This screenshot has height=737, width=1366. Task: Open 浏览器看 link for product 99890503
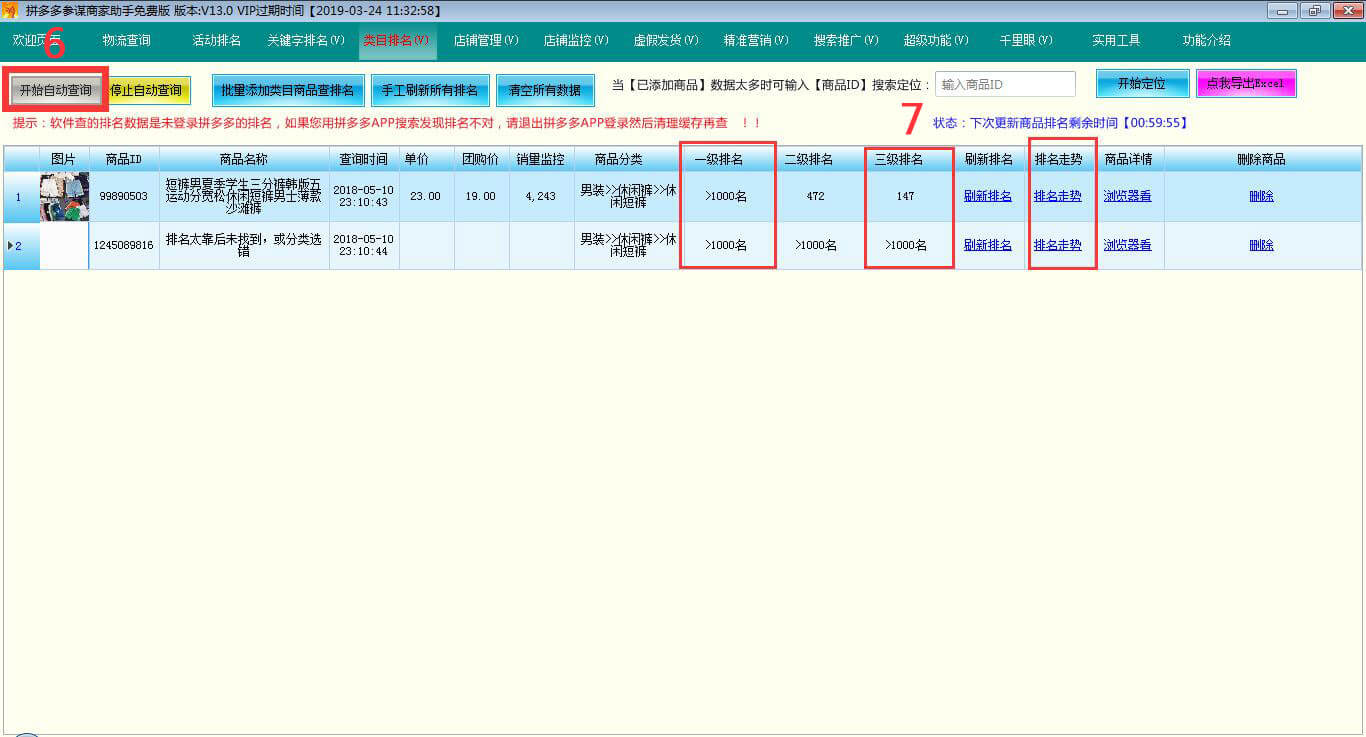click(x=1128, y=196)
